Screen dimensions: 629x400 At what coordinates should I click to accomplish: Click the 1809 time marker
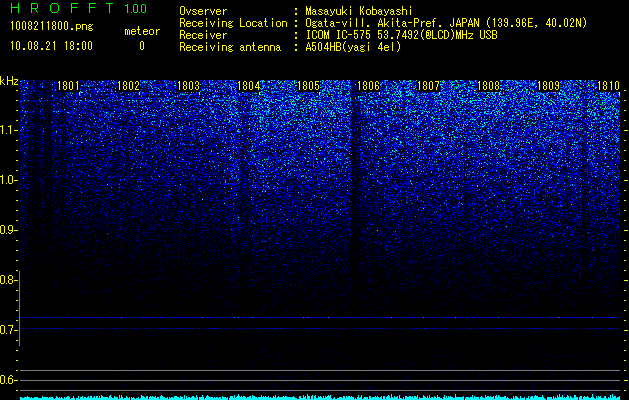tap(548, 86)
